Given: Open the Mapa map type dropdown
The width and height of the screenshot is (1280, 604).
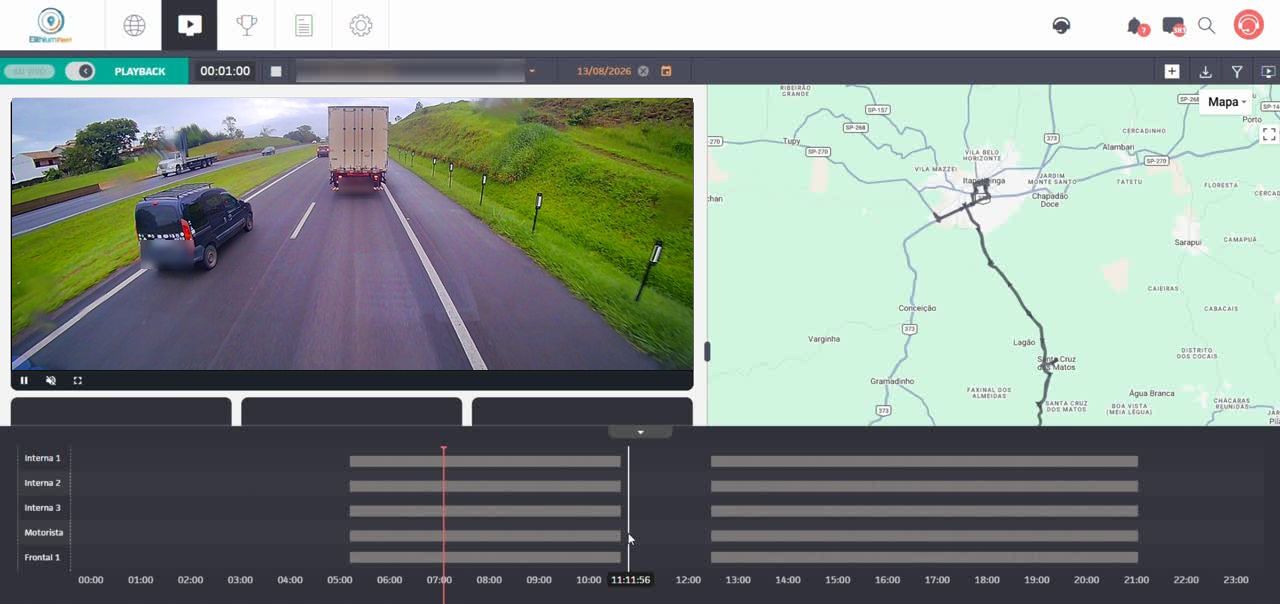Looking at the screenshot, I should coord(1227,102).
